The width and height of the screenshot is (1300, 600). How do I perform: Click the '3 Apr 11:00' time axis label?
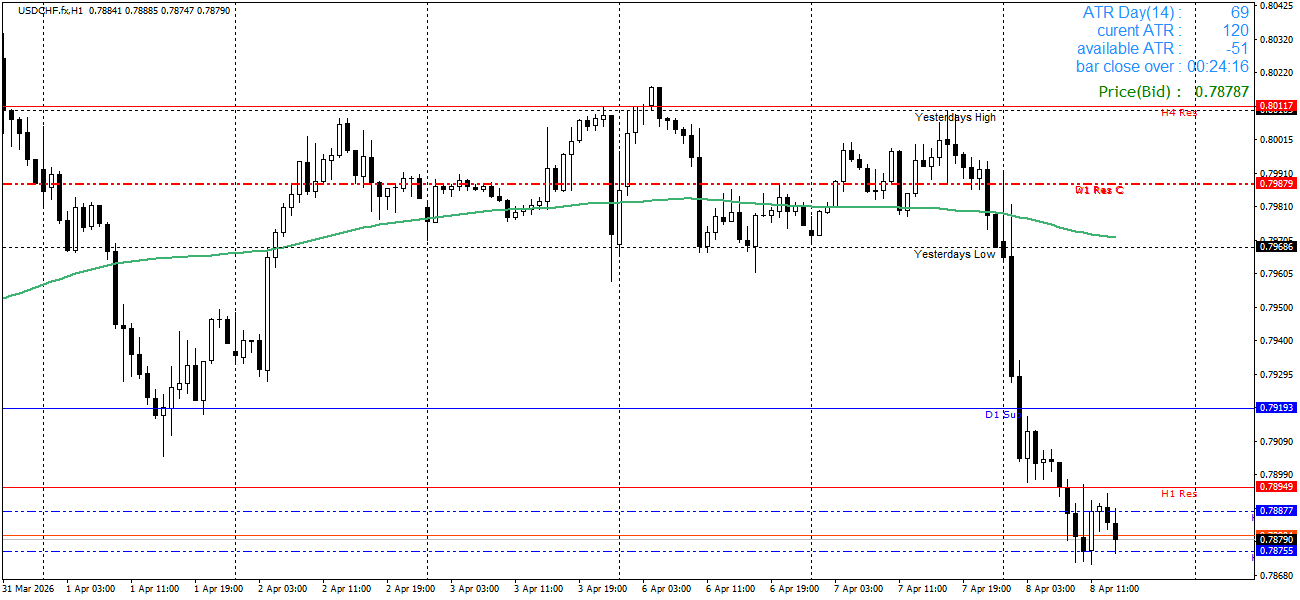coord(541,589)
